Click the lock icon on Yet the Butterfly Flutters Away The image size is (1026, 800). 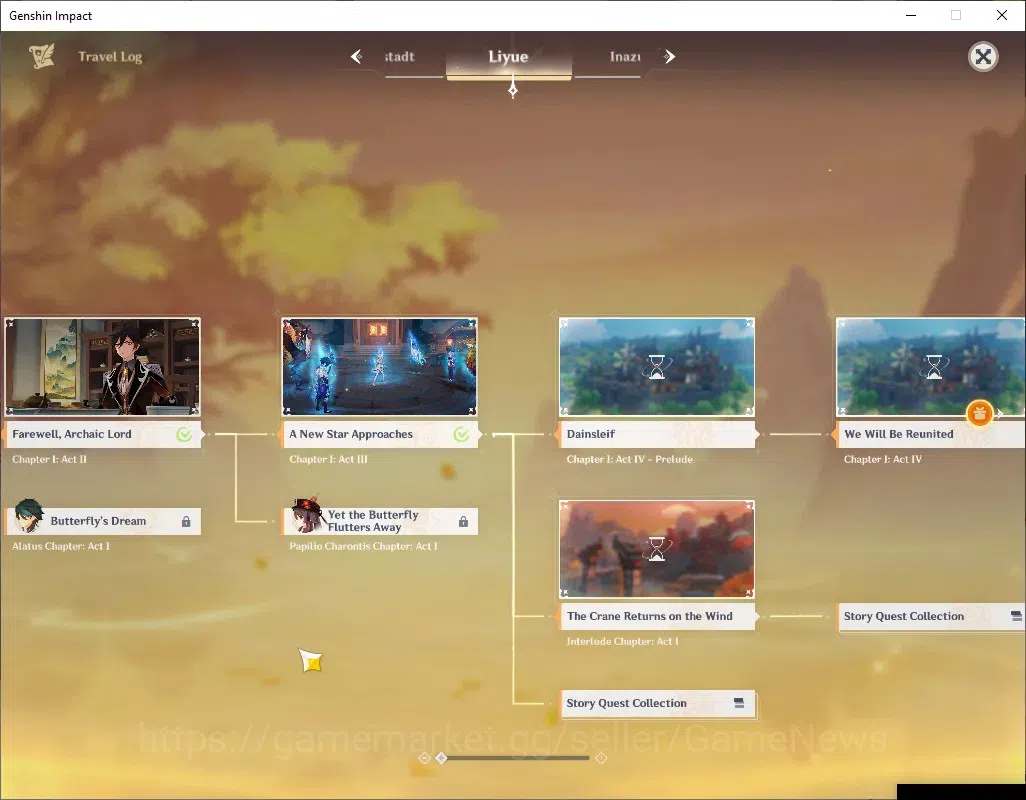pos(463,521)
